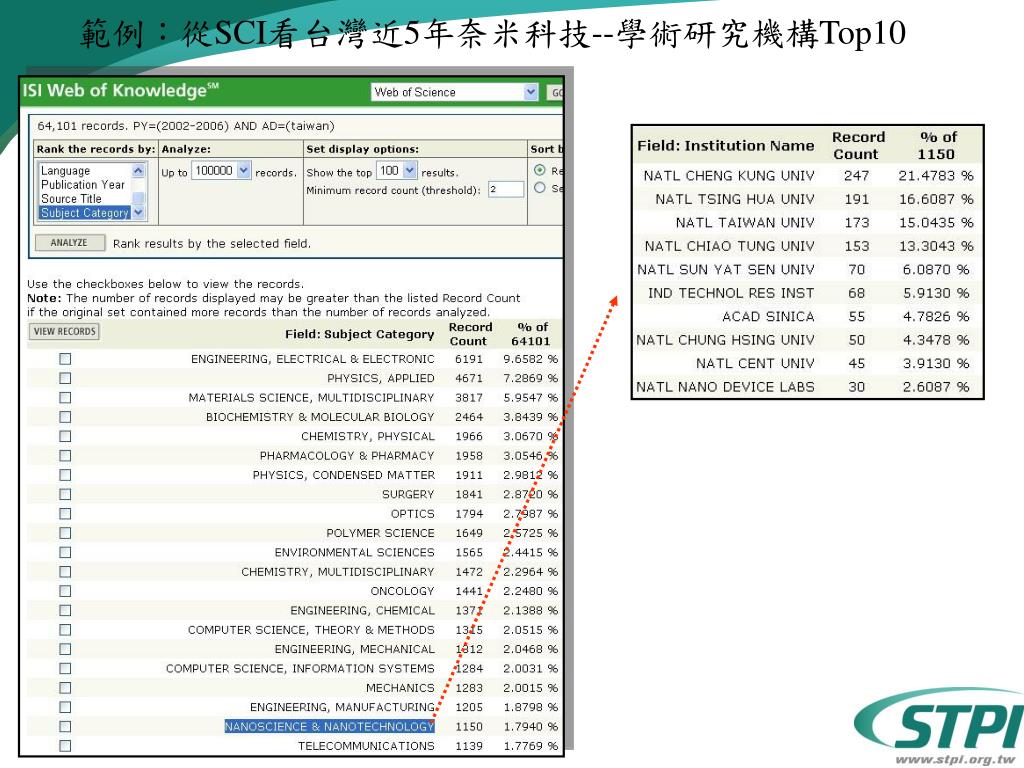Click 'NATL SUN YAT SEN UNIV' institution name
Viewport: 1024px width, 768px height.
tap(726, 270)
